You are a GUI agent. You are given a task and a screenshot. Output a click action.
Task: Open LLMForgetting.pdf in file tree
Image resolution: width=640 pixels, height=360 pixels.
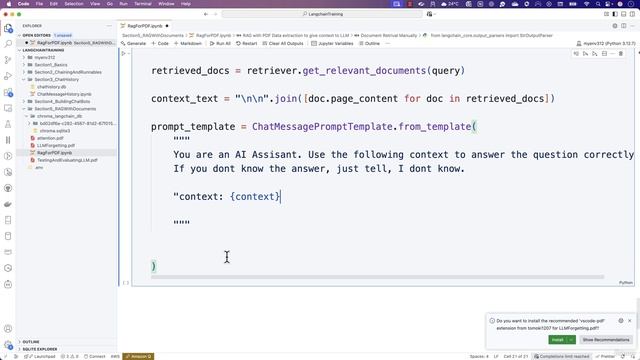click(x=56, y=145)
